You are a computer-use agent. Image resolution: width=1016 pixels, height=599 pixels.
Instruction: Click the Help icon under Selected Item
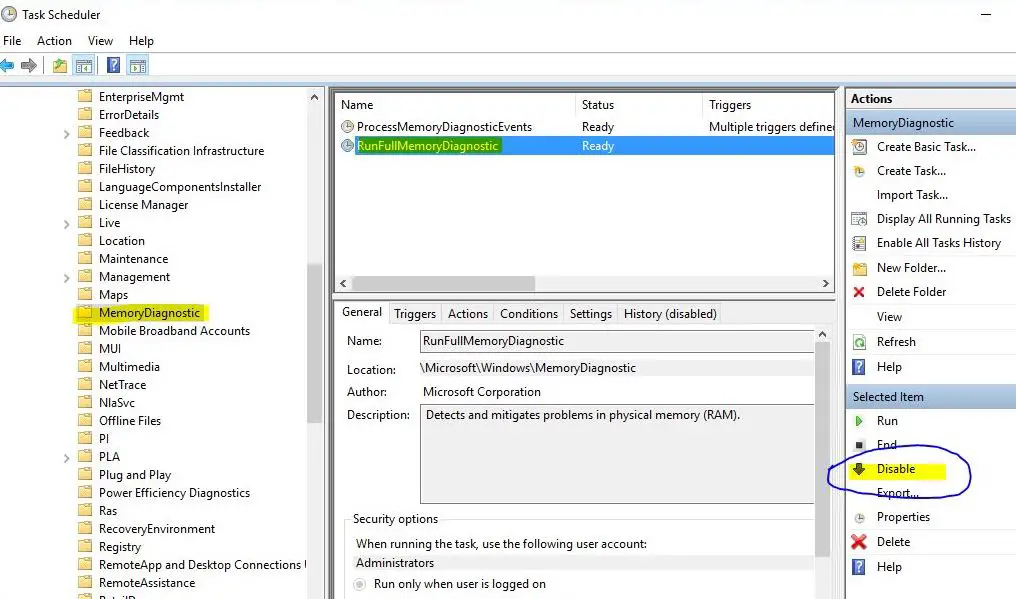[x=859, y=567]
